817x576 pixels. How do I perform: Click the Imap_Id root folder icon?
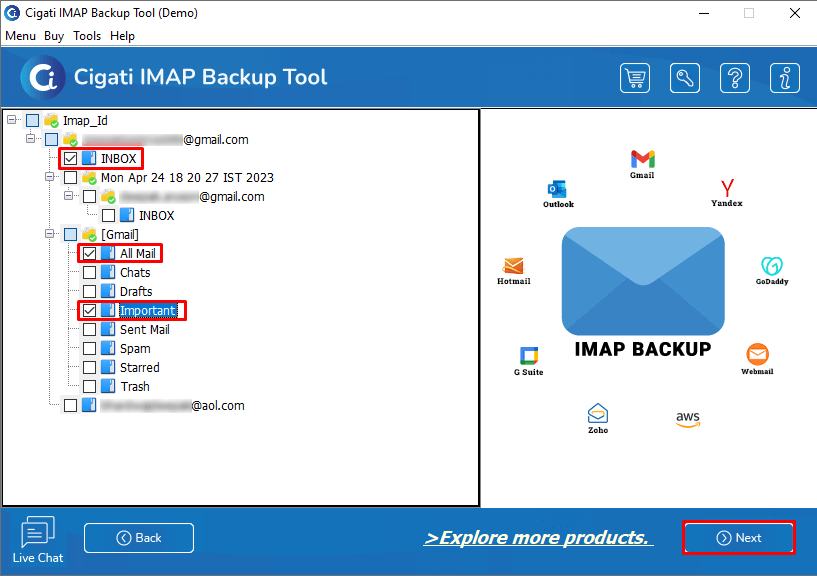[x=51, y=121]
